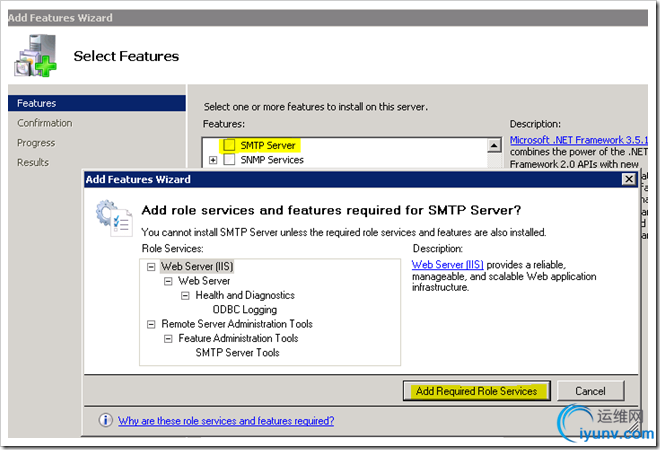Check the SMTP Server checkbox
The width and height of the screenshot is (660, 450).
click(x=229, y=145)
